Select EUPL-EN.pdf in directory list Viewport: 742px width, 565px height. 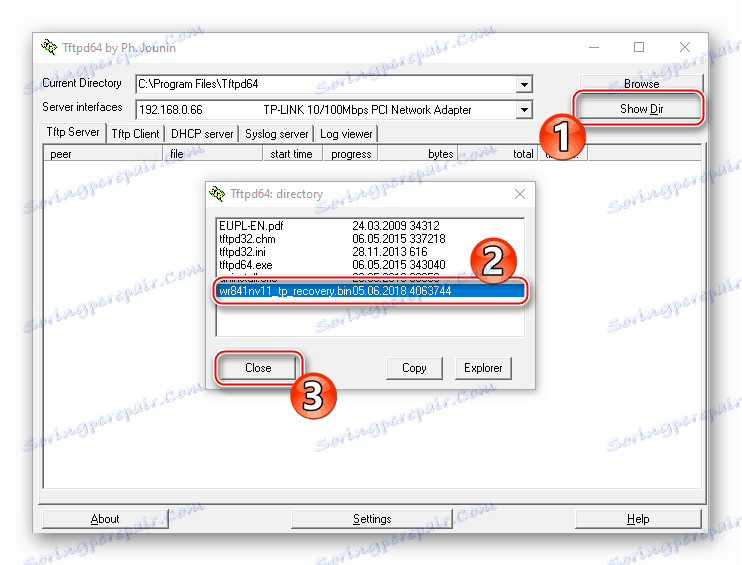pos(369,226)
